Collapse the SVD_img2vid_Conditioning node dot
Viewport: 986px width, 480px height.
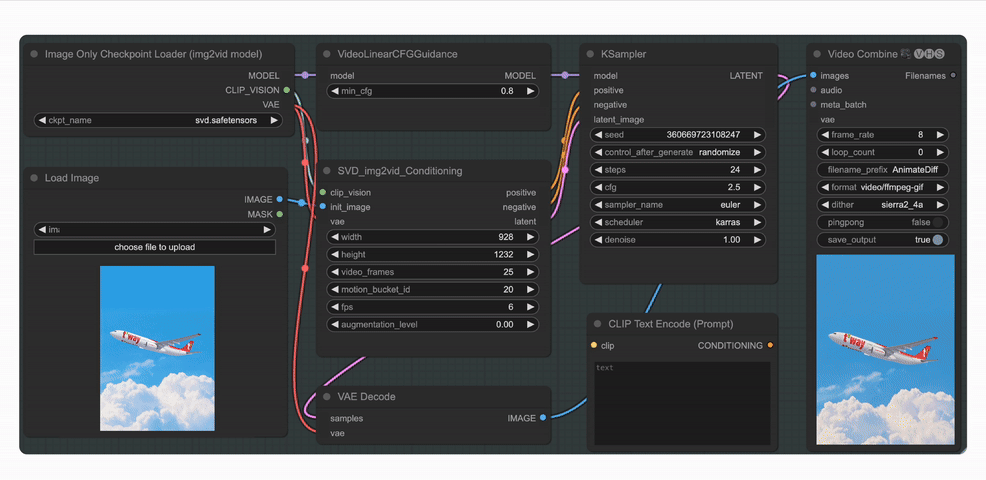326,170
